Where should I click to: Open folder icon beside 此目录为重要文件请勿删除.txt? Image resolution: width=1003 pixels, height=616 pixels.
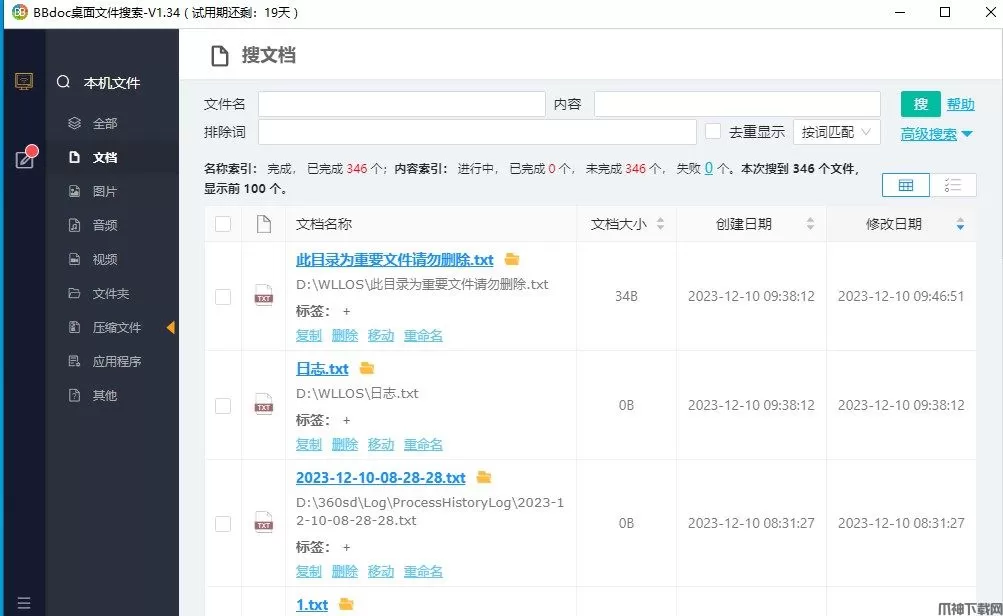(x=512, y=259)
